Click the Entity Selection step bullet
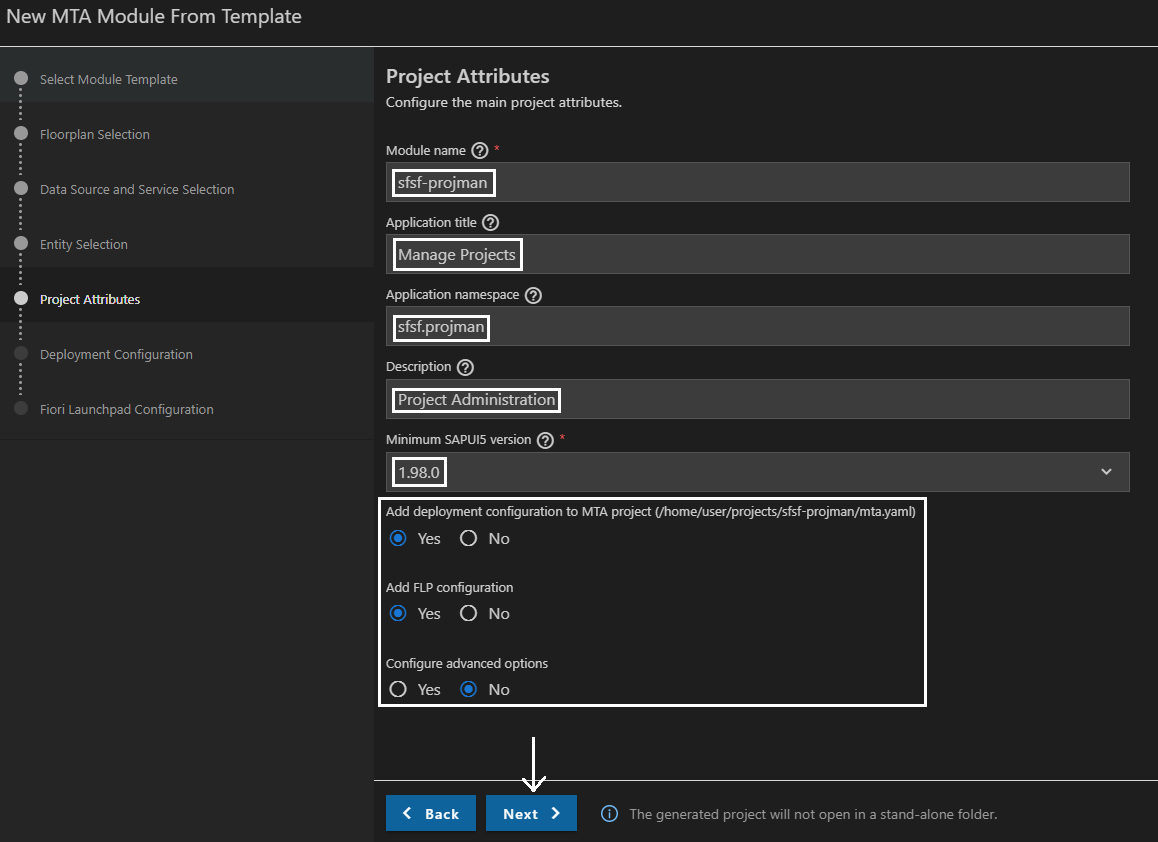Image resolution: width=1158 pixels, height=842 pixels. tap(21, 243)
